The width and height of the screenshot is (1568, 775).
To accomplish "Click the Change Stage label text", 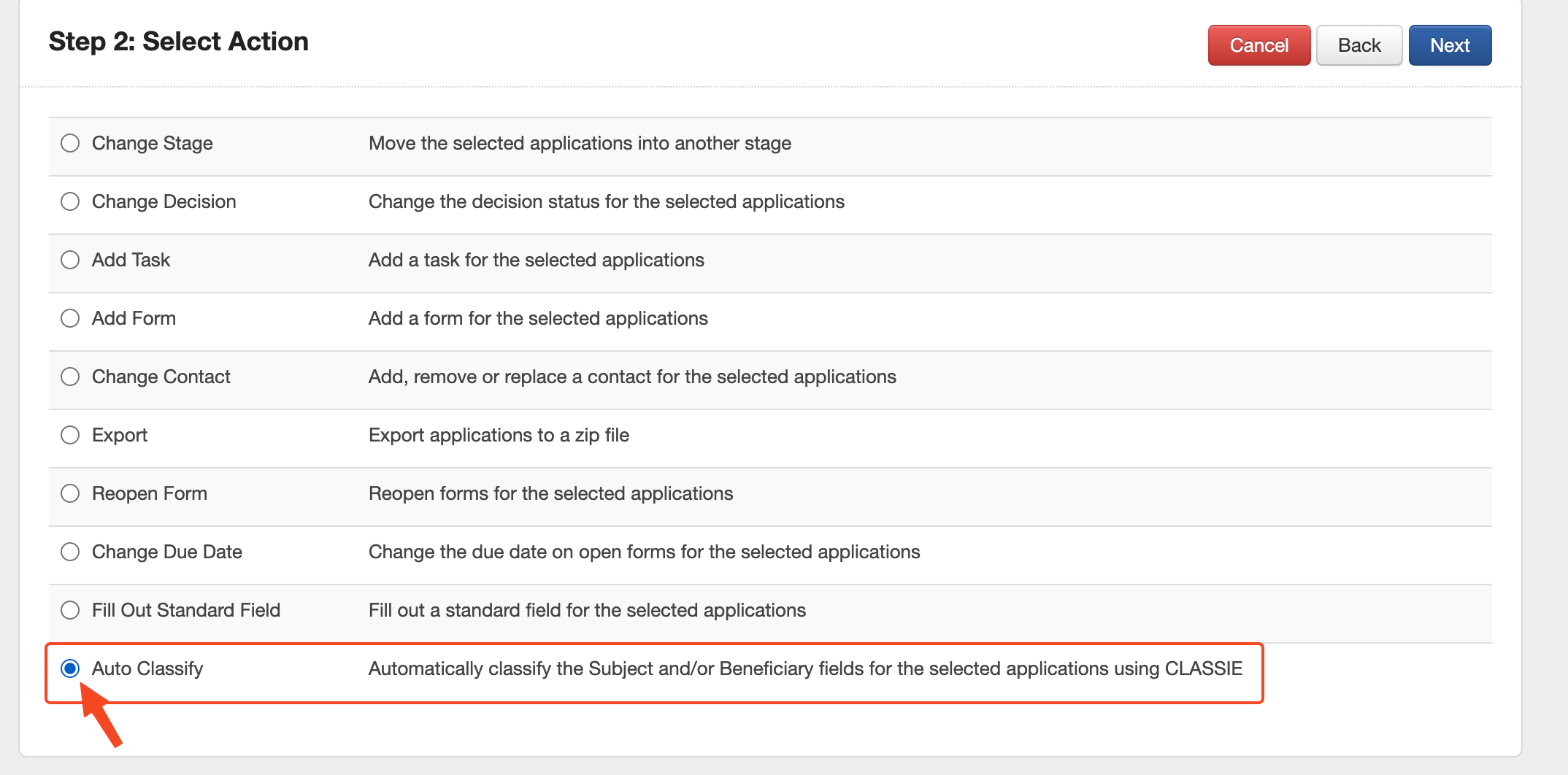I will [152, 143].
